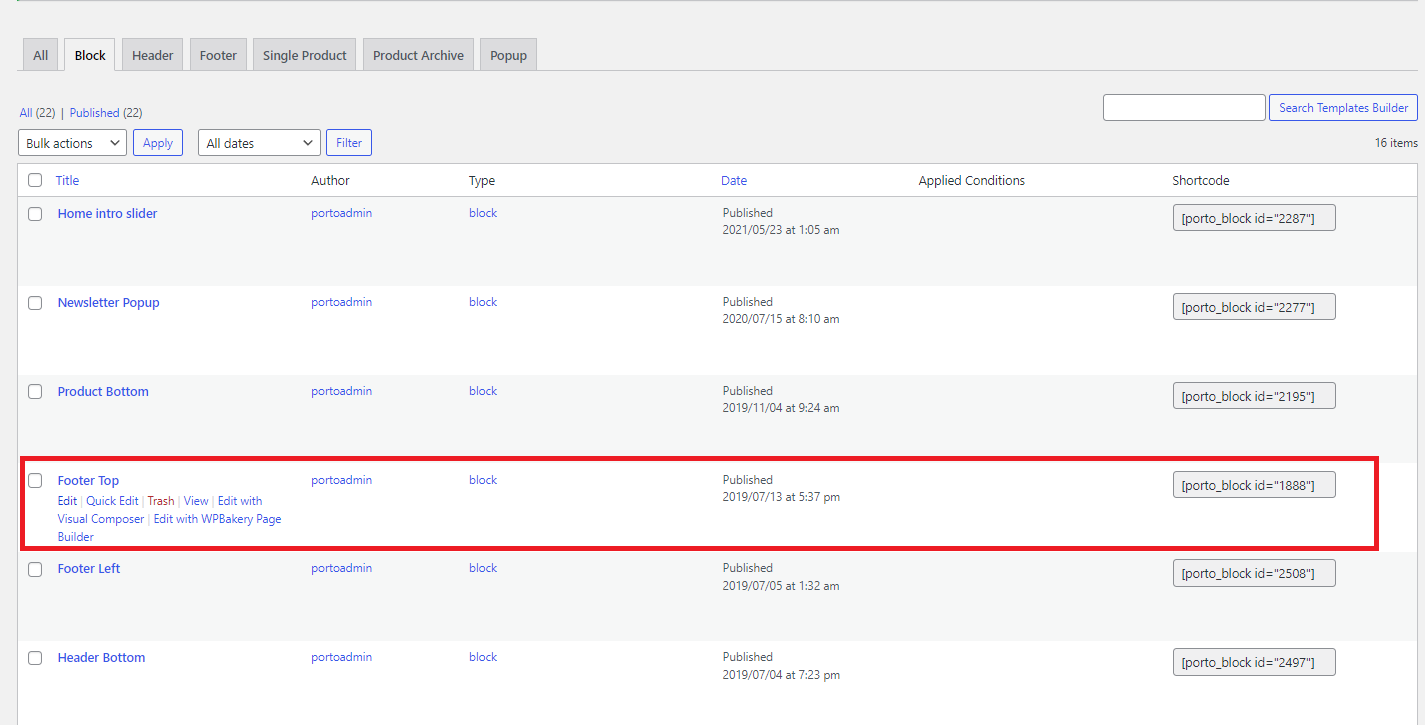
Task: Check the Footer Left row
Action: 35,569
